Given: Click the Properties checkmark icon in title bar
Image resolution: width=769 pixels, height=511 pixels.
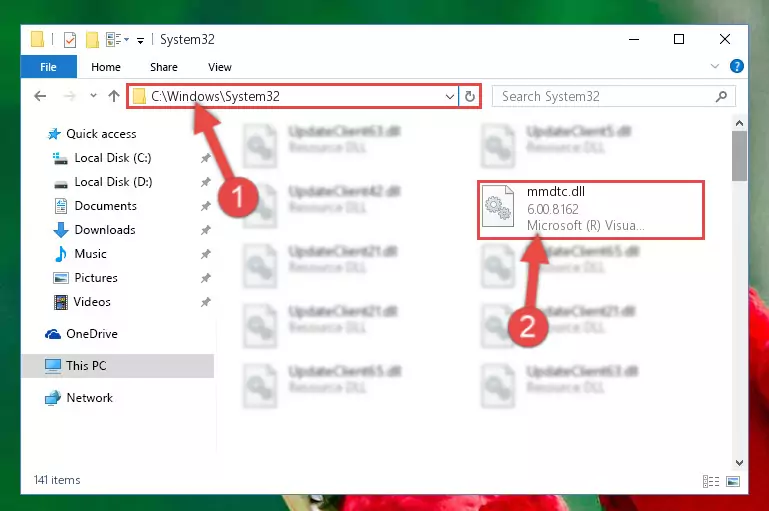Looking at the screenshot, I should [70, 40].
